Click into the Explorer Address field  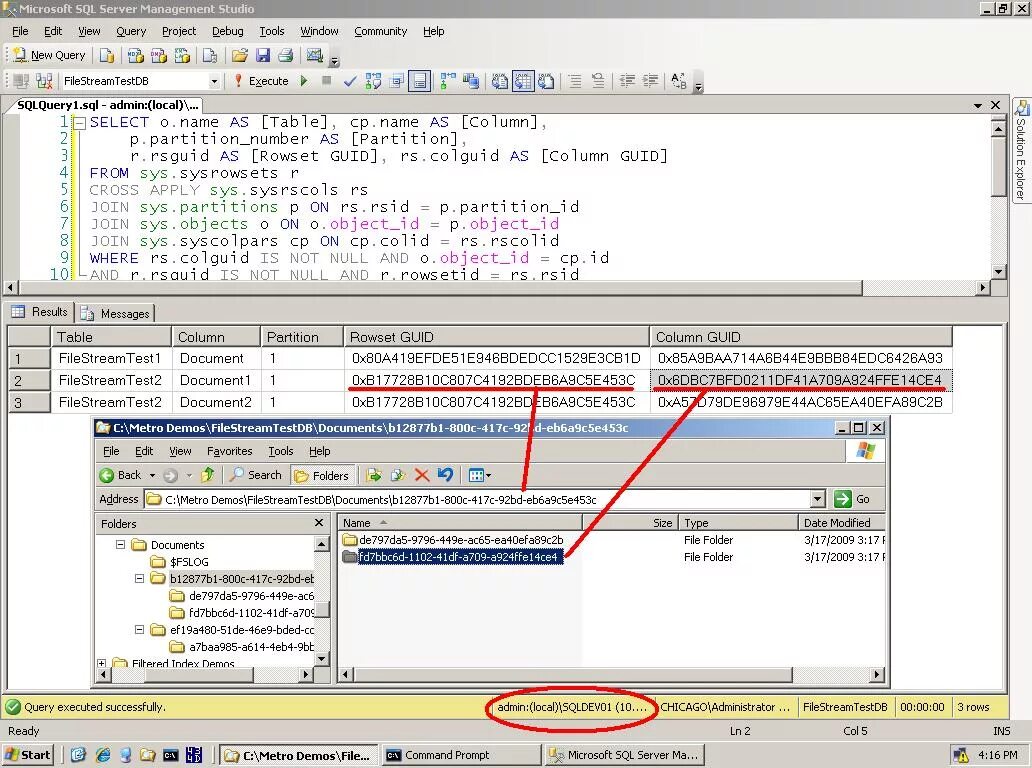pyautogui.click(x=478, y=499)
